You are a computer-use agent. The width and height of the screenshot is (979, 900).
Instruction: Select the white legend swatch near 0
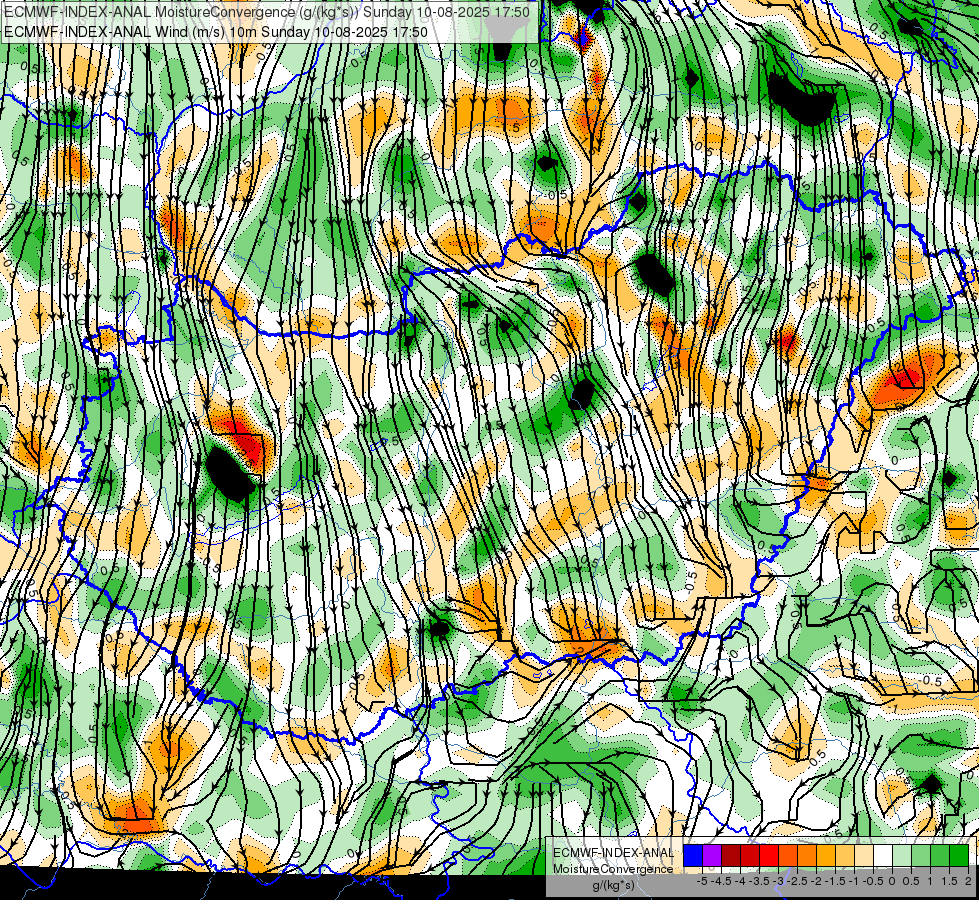coord(883,856)
